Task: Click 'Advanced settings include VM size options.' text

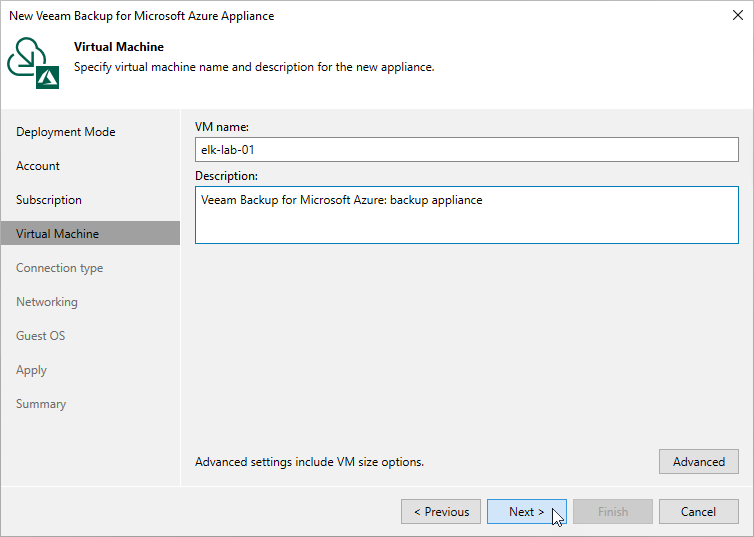Action: (x=309, y=462)
